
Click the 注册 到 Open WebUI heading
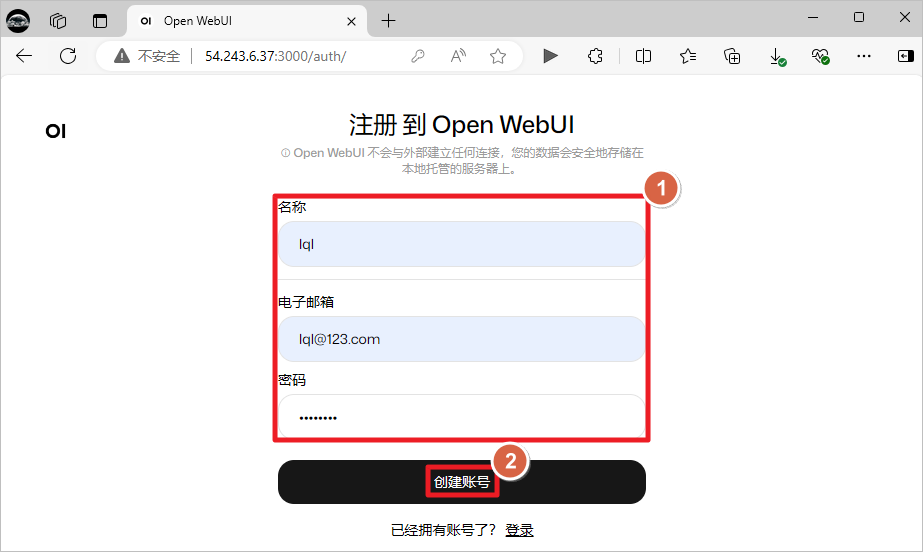pos(462,125)
